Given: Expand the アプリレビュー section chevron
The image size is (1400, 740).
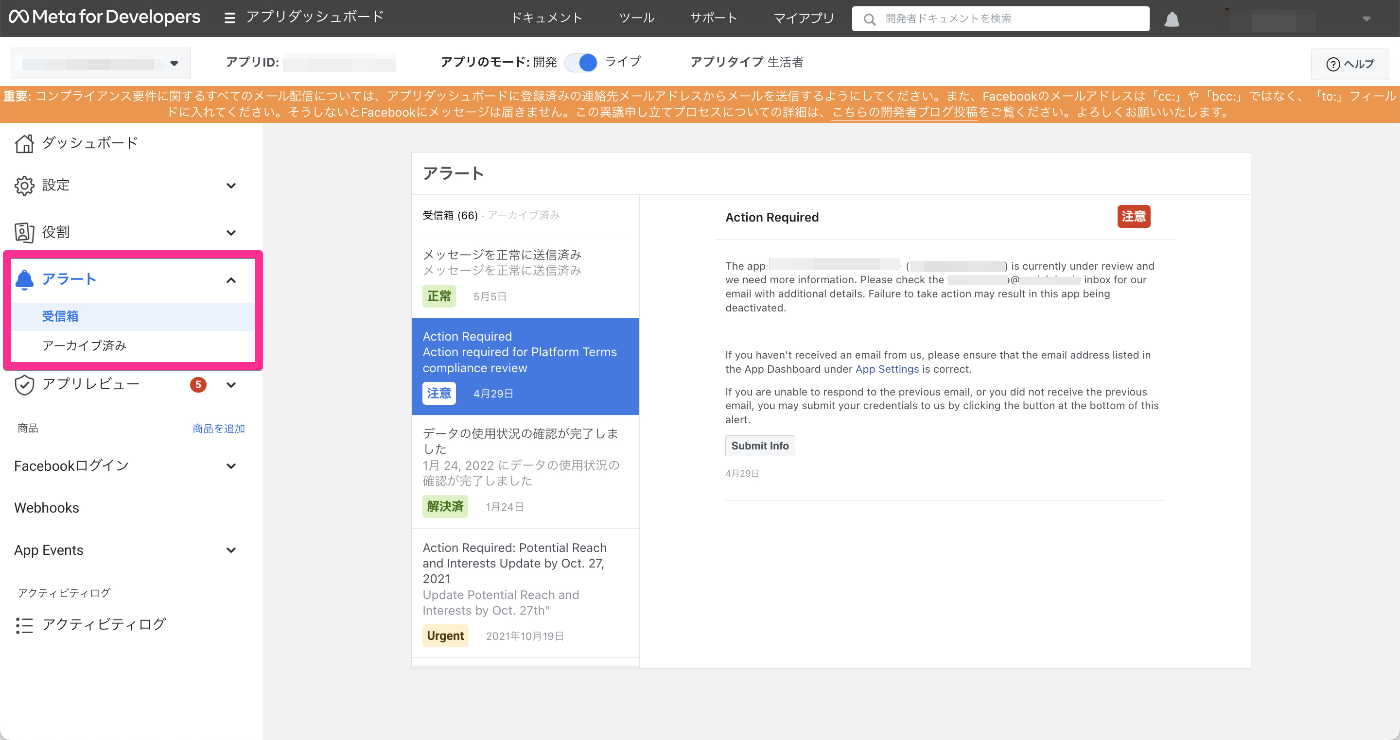Looking at the screenshot, I should click(231, 385).
